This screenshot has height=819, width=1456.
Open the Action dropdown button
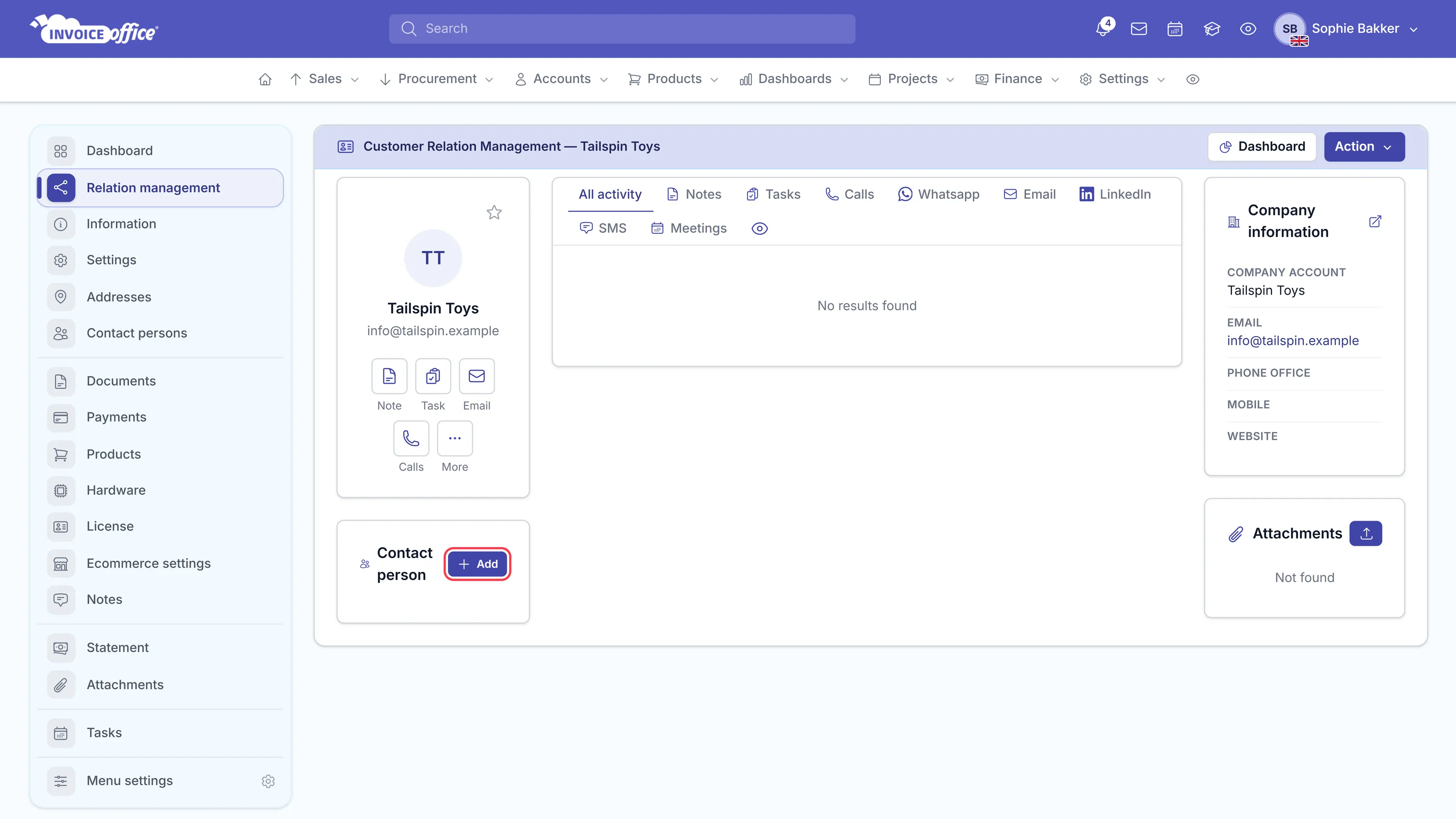[x=1364, y=146]
